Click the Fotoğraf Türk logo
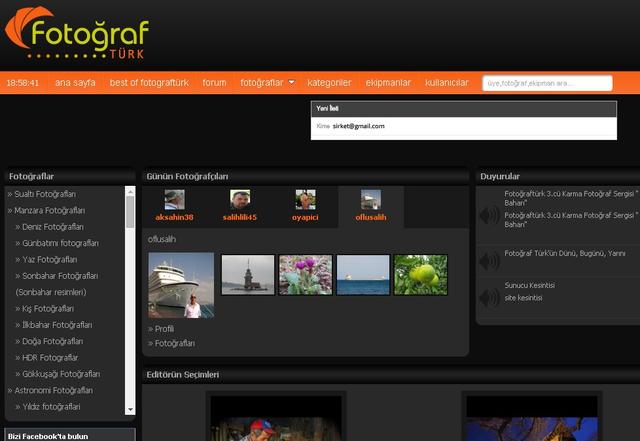640x441 pixels. (x=77, y=33)
